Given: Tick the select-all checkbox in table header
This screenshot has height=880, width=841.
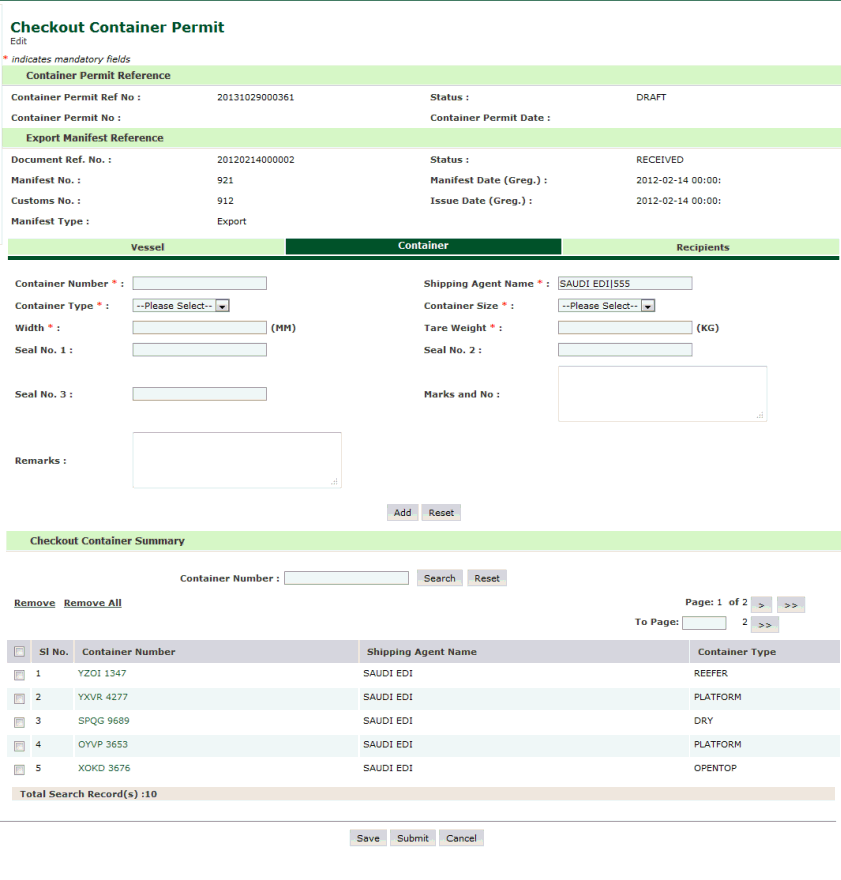Looking at the screenshot, I should [x=19, y=652].
